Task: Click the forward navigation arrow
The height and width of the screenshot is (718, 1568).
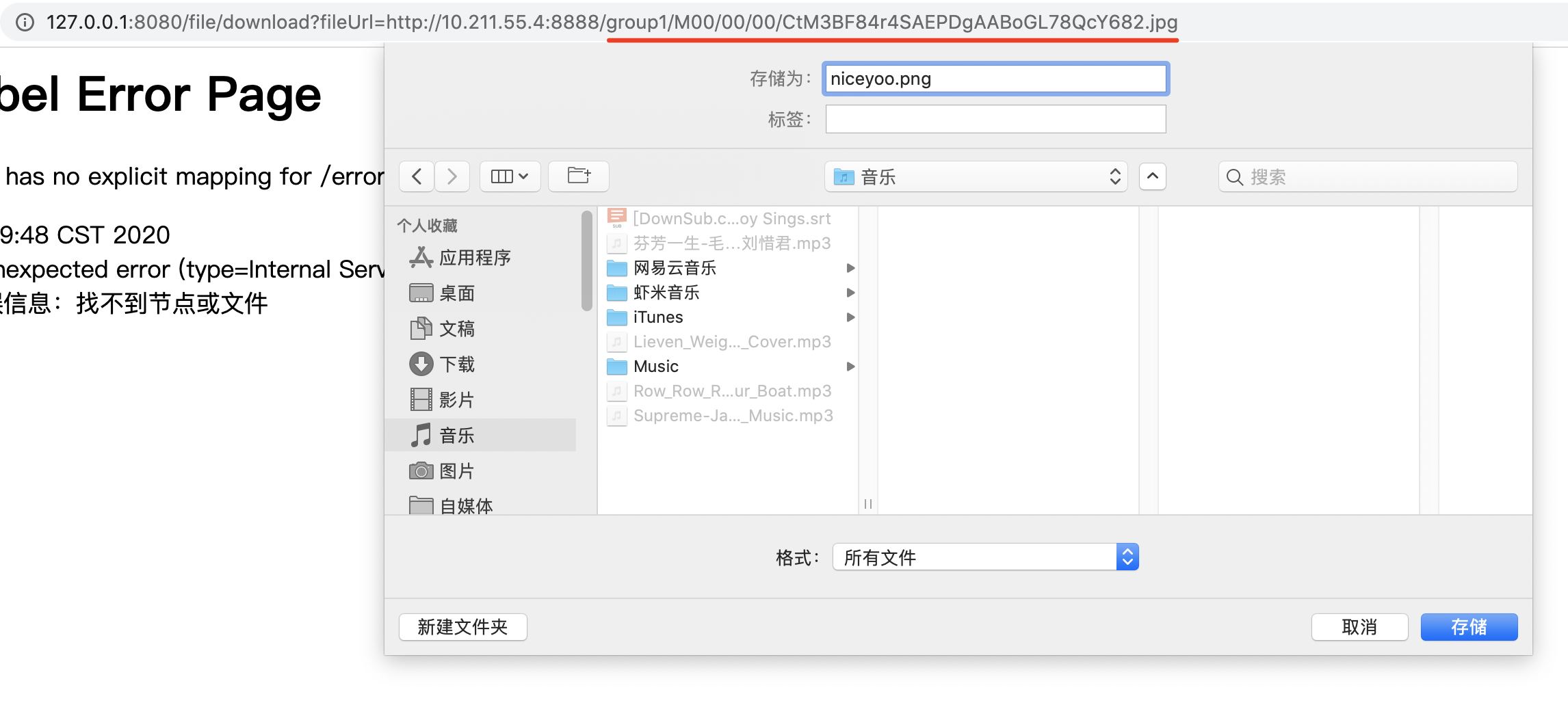Action: click(x=452, y=176)
